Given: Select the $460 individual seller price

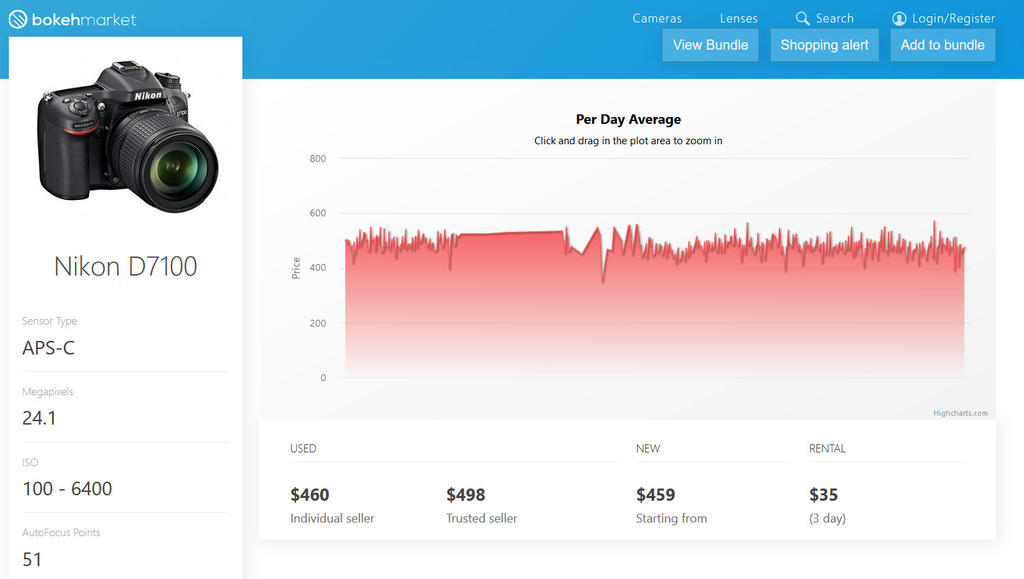Looking at the screenshot, I should (310, 495).
